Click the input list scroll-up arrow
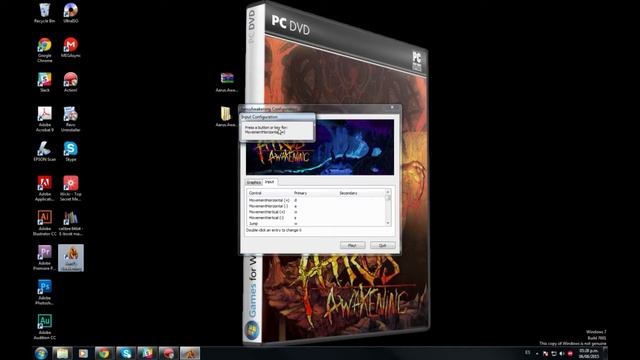This screenshot has height=360, width=640. [x=388, y=192]
